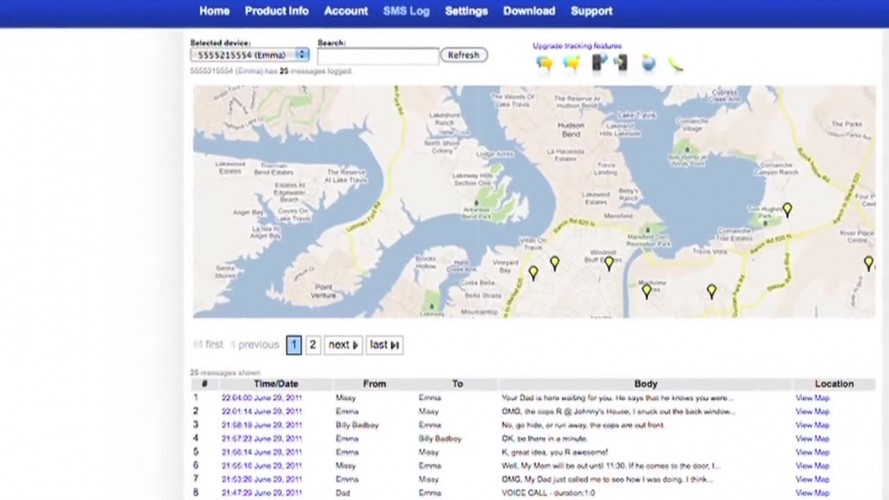Open the Settings menu
The height and width of the screenshot is (500, 889).
click(x=466, y=11)
